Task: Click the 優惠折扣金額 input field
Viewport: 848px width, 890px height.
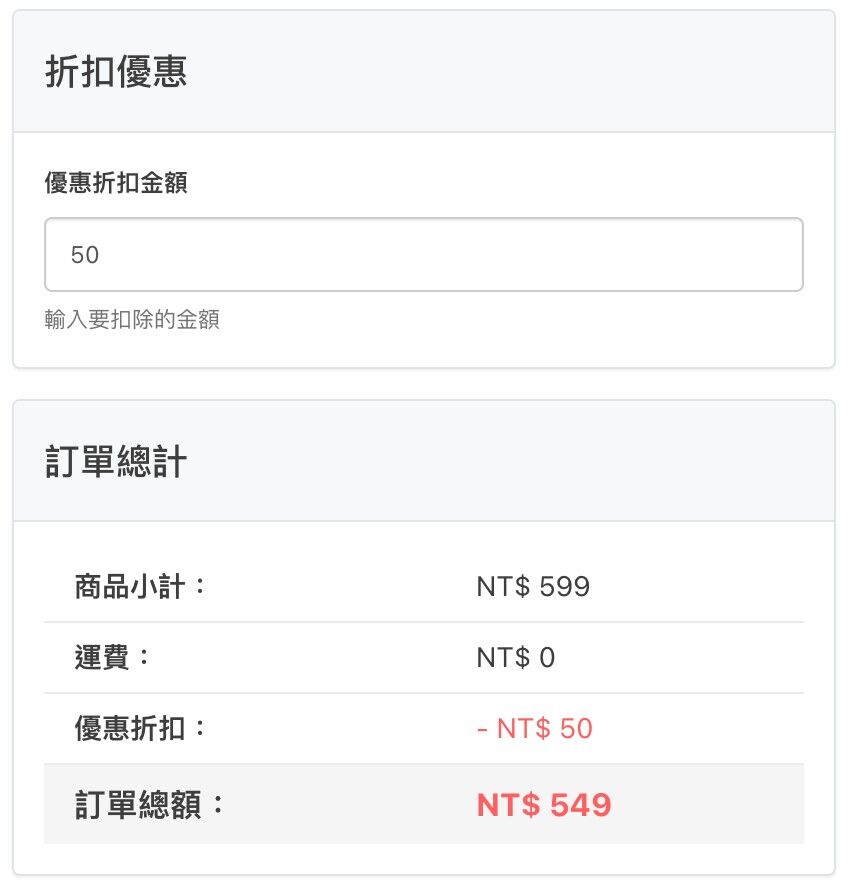Action: click(423, 255)
